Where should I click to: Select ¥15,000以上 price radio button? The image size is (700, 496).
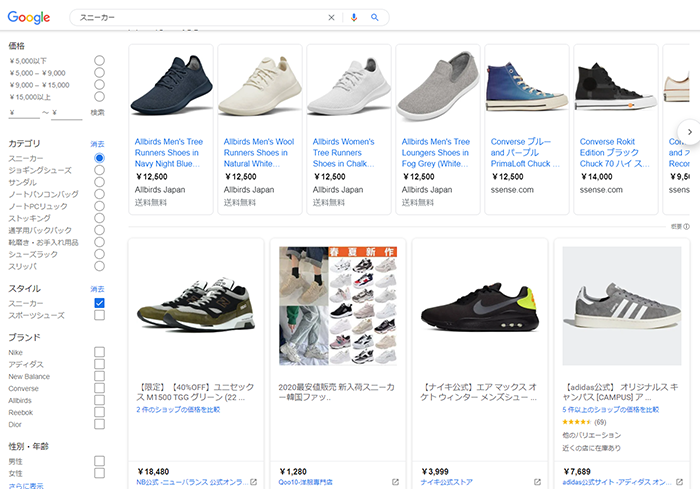pyautogui.click(x=99, y=96)
